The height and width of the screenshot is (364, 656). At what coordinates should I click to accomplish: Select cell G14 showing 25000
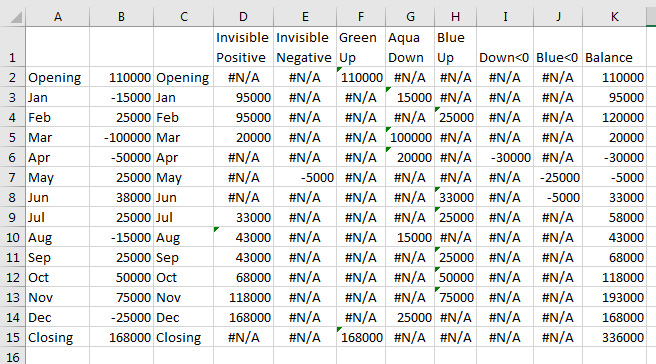coord(410,317)
